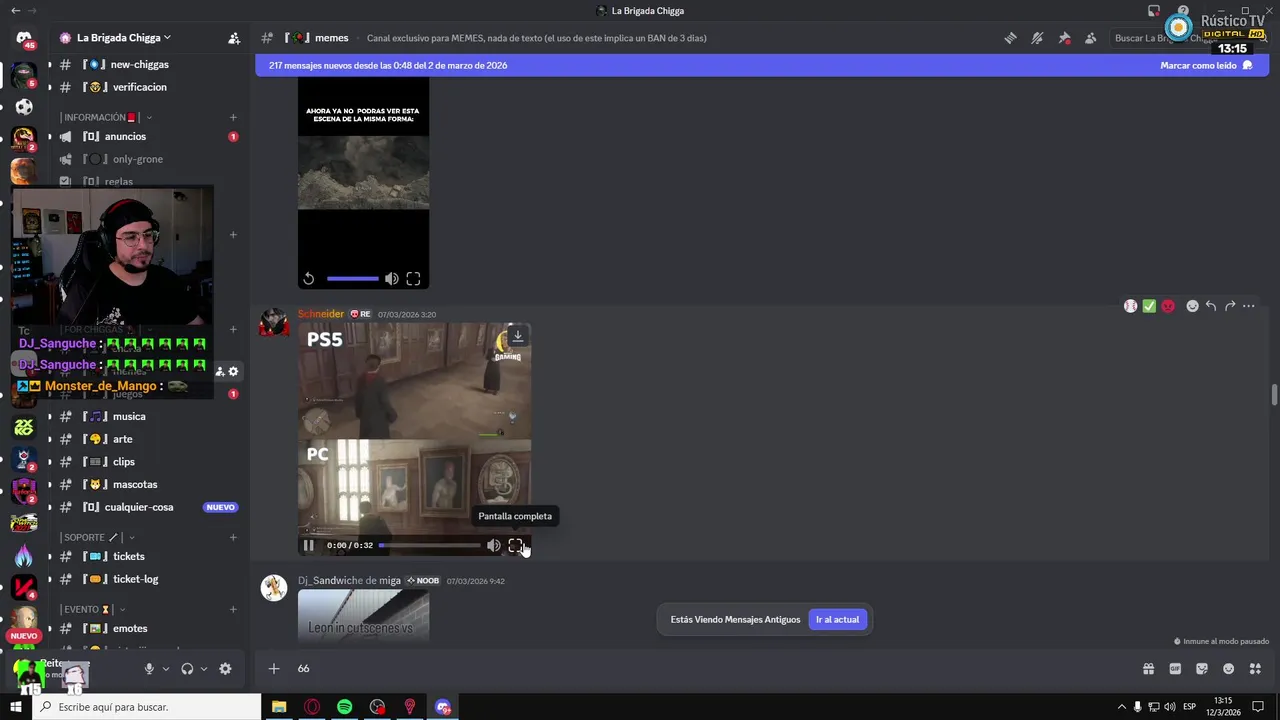1280x720 pixels.
Task: Open input device dropdown beside microphone
Action: click(166, 669)
